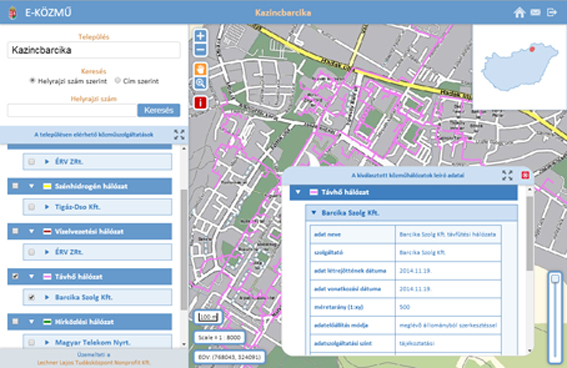Collapse Távhő hálózat header in details panel

click(x=298, y=192)
